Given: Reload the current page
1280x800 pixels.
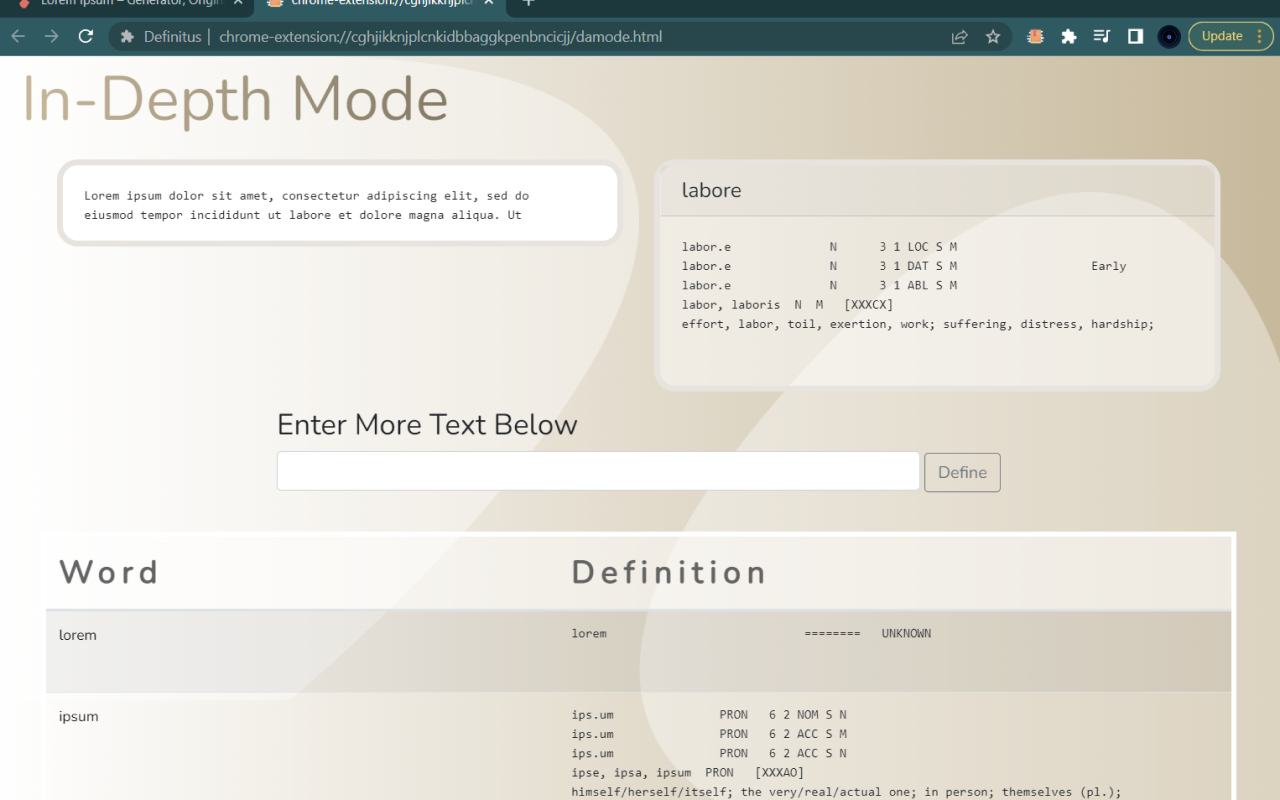Looking at the screenshot, I should 86,37.
